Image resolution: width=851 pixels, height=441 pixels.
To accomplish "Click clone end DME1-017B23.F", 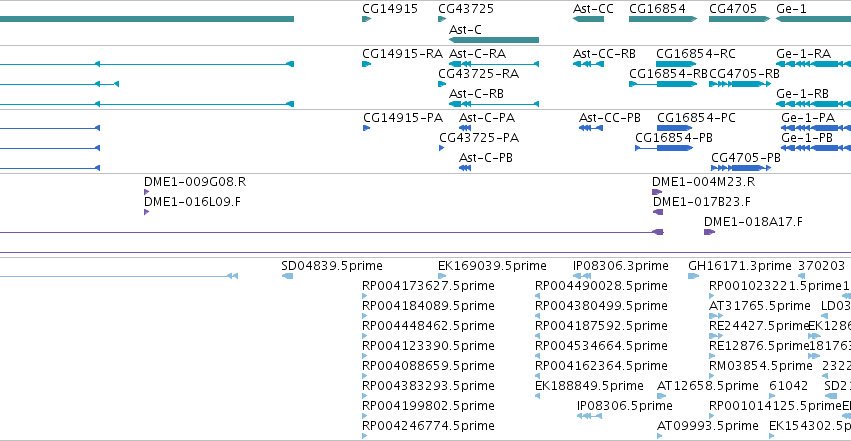I will (x=658, y=212).
